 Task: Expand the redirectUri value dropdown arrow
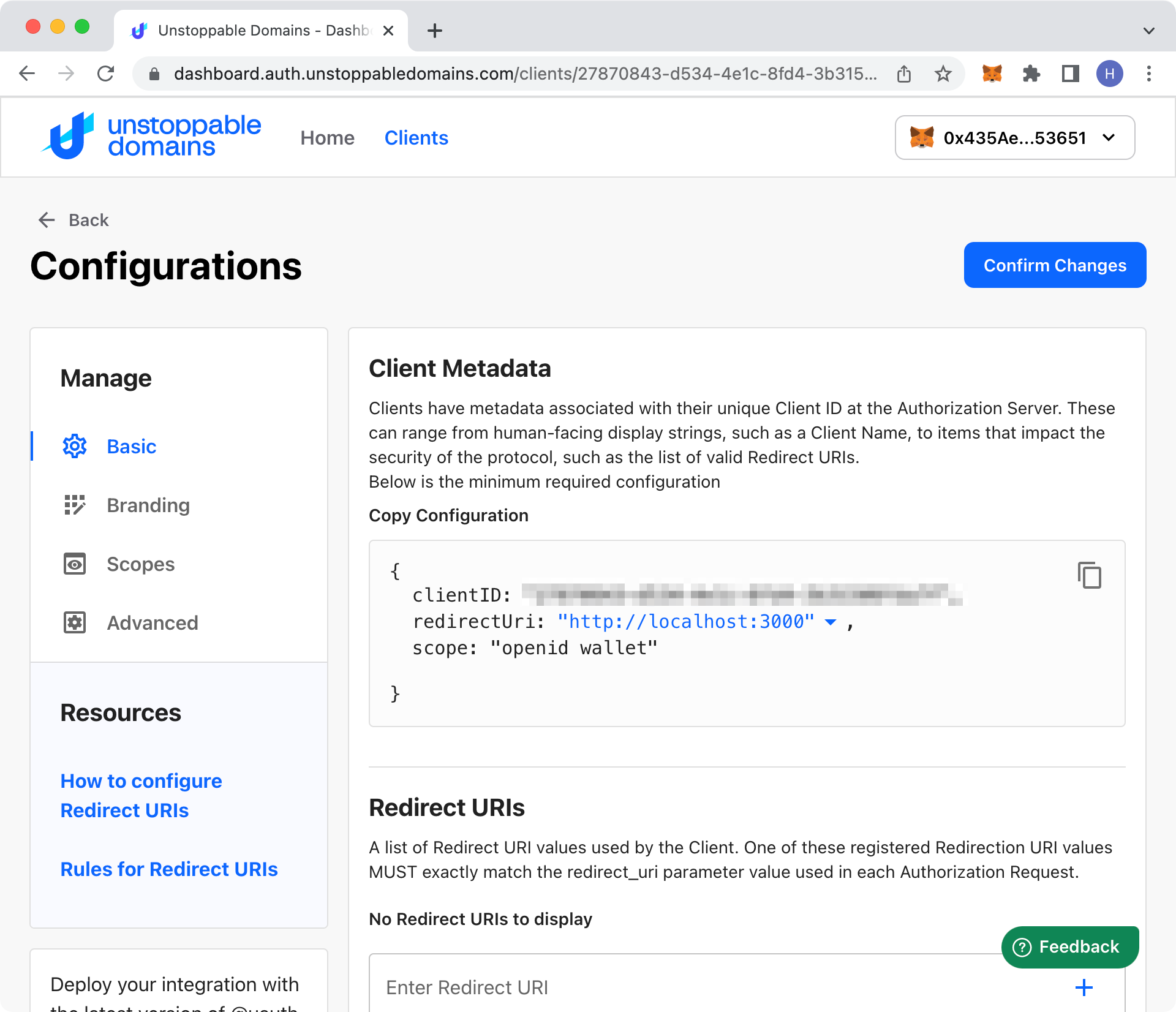831,622
